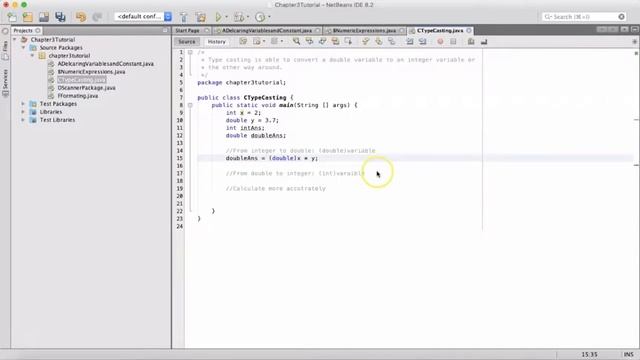The width and height of the screenshot is (640, 360).
Task: Click the Previous Bookmark icon
Action: (x=366, y=42)
